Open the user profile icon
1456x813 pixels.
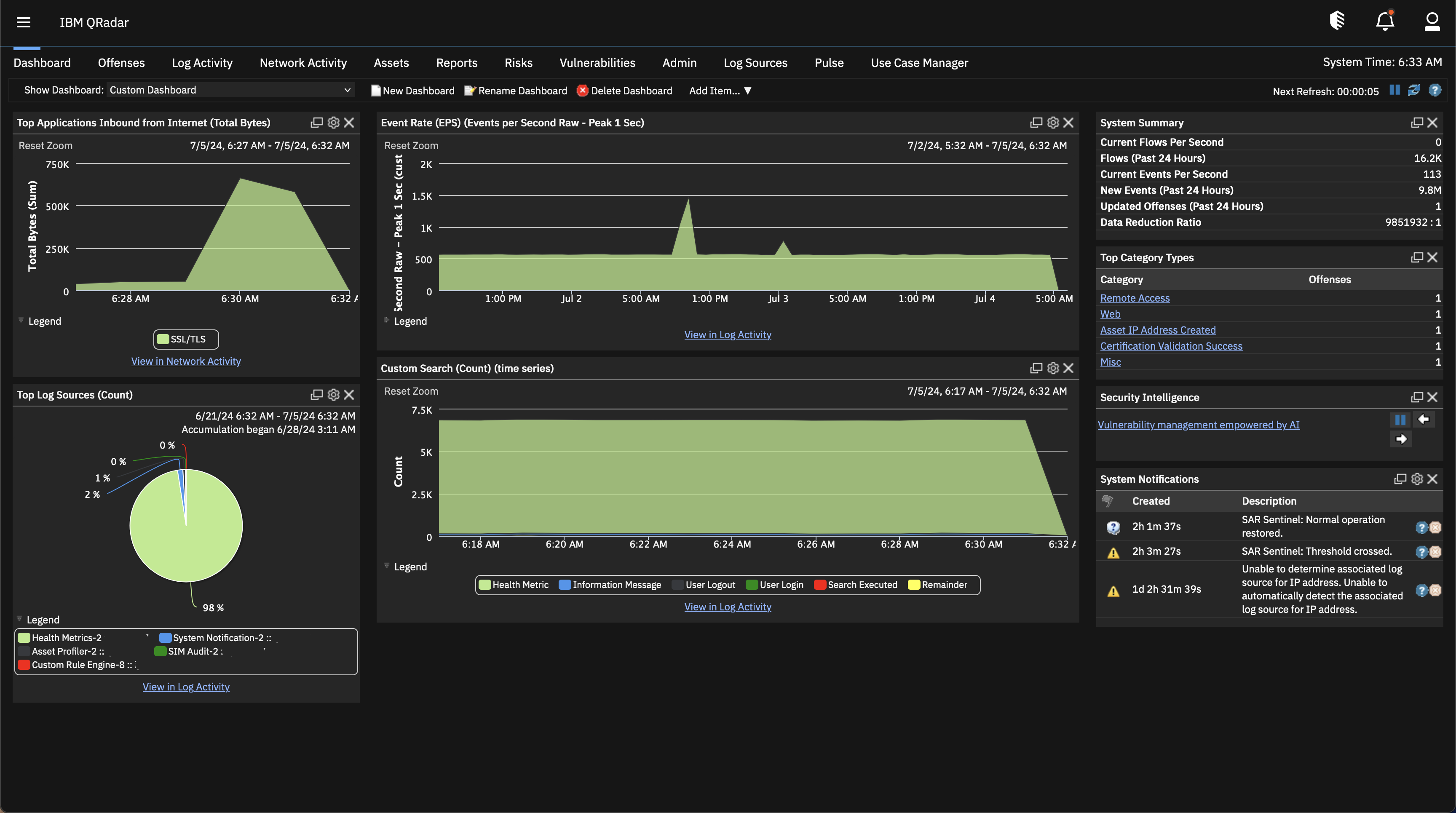point(1432,21)
